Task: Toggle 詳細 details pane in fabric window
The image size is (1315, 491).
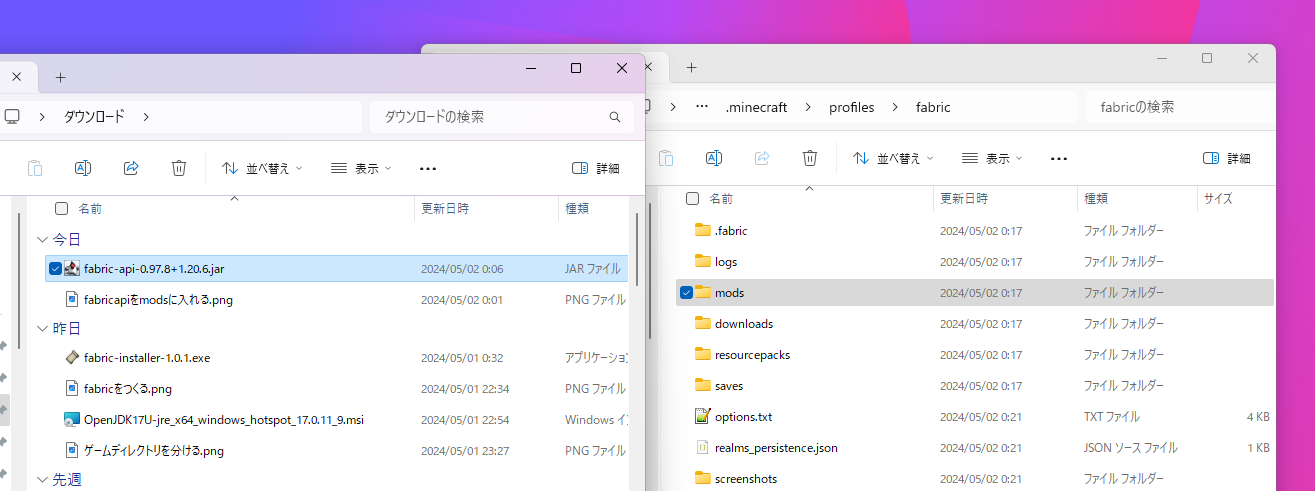Action: coord(1227,158)
